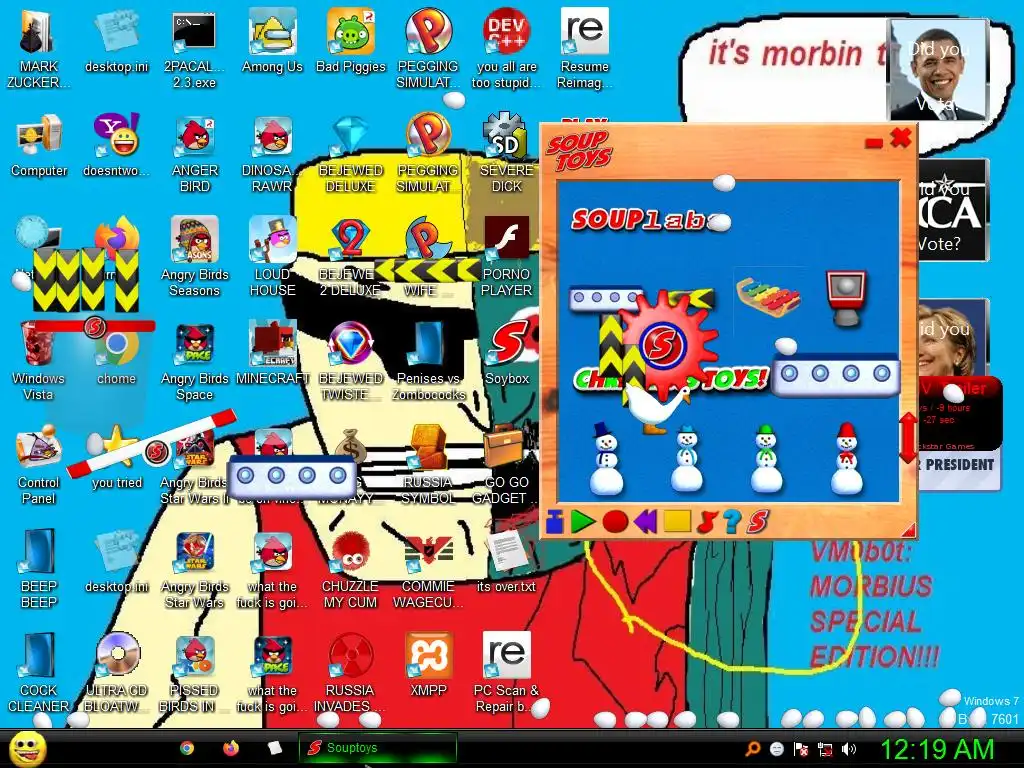1024x768 pixels.
Task: Open the 'its over.txt' text file
Action: (x=506, y=562)
